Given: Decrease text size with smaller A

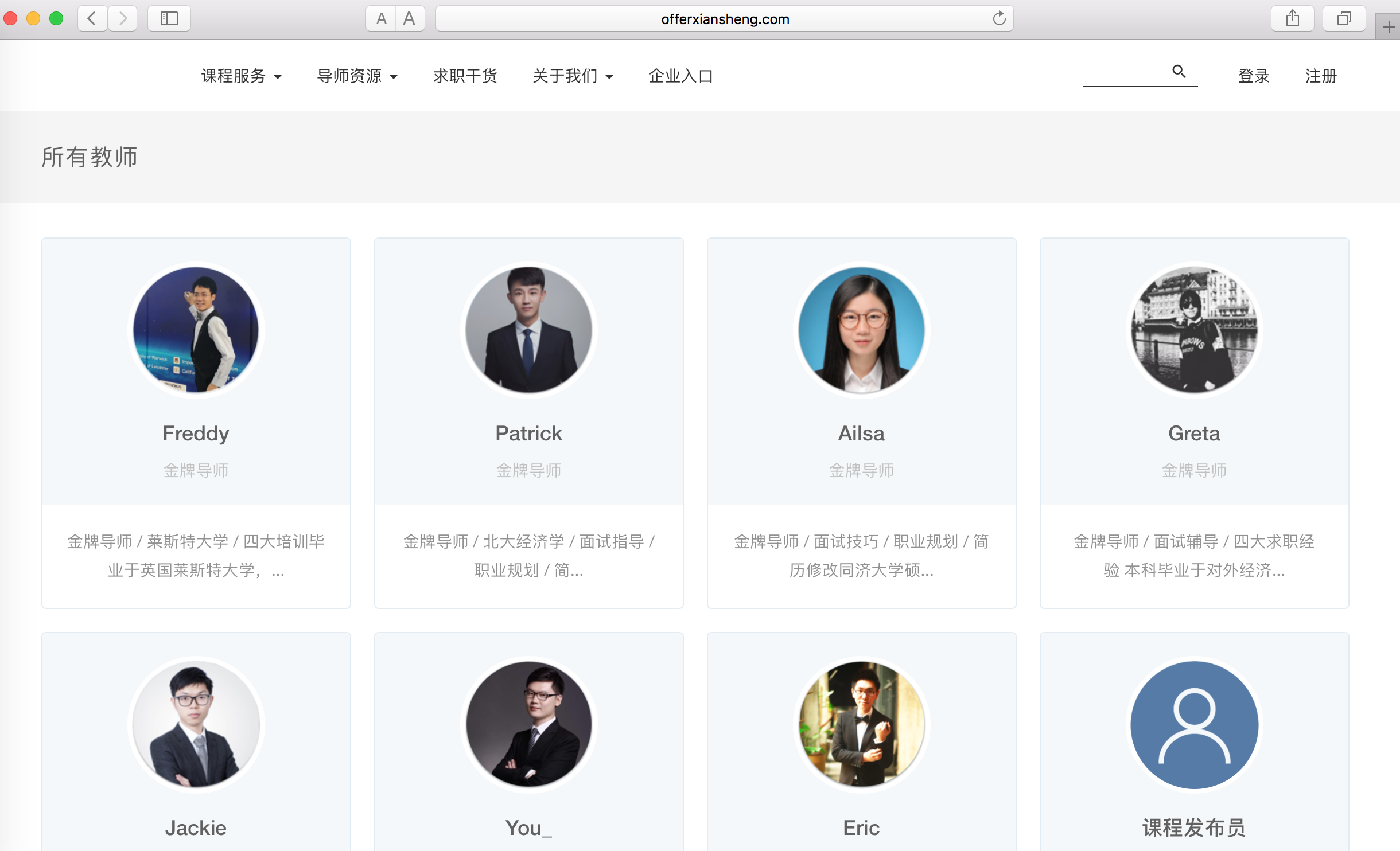Looking at the screenshot, I should tap(381, 18).
